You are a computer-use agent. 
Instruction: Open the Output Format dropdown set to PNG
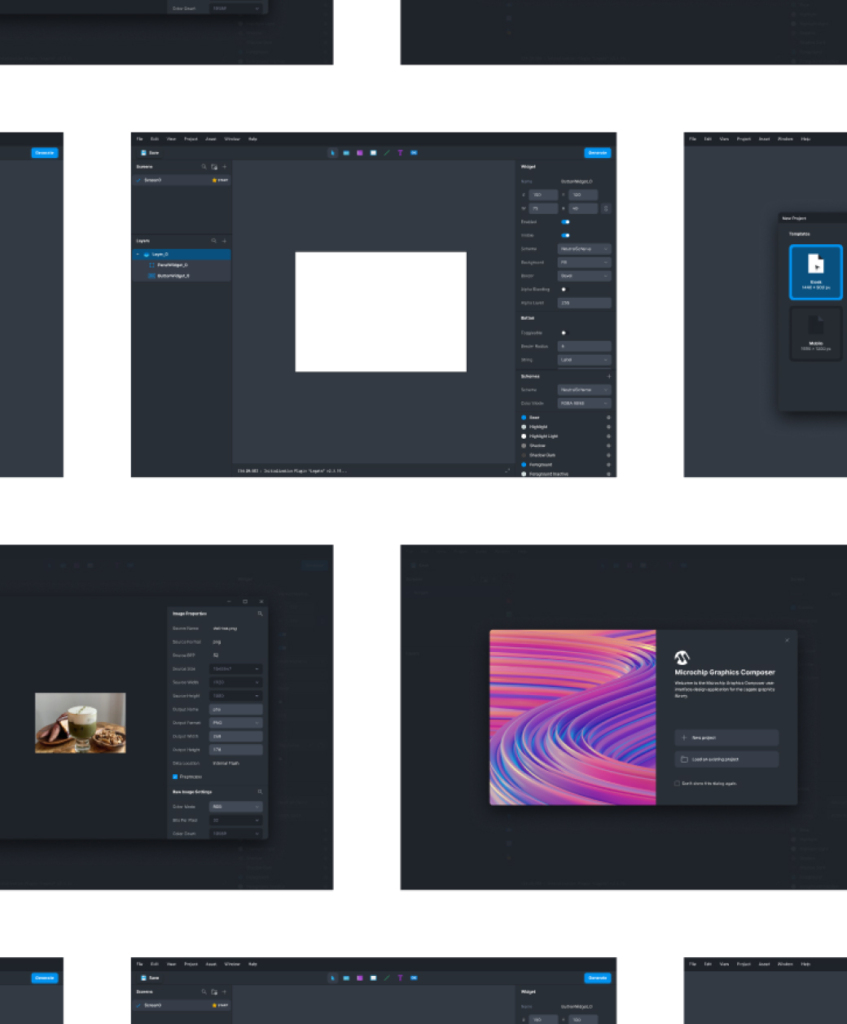point(235,722)
